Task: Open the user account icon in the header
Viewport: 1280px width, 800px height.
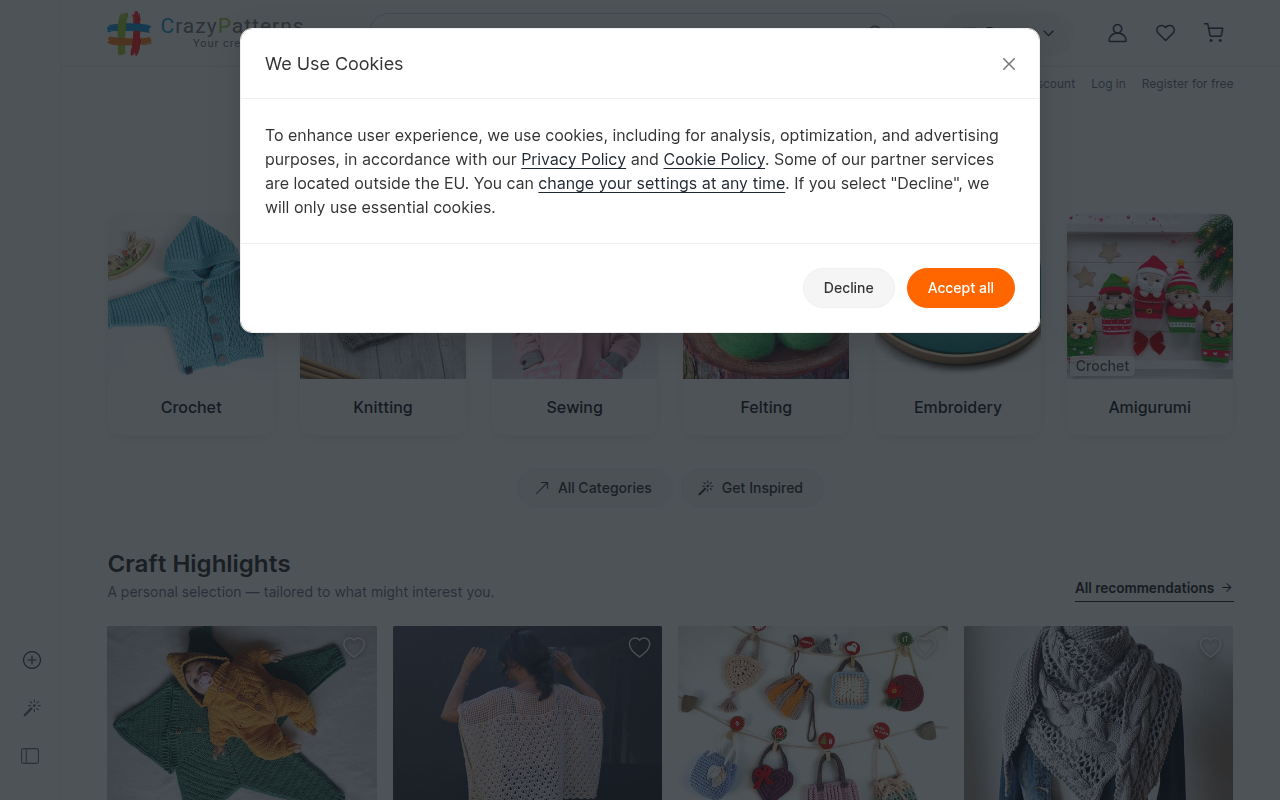Action: click(x=1117, y=33)
